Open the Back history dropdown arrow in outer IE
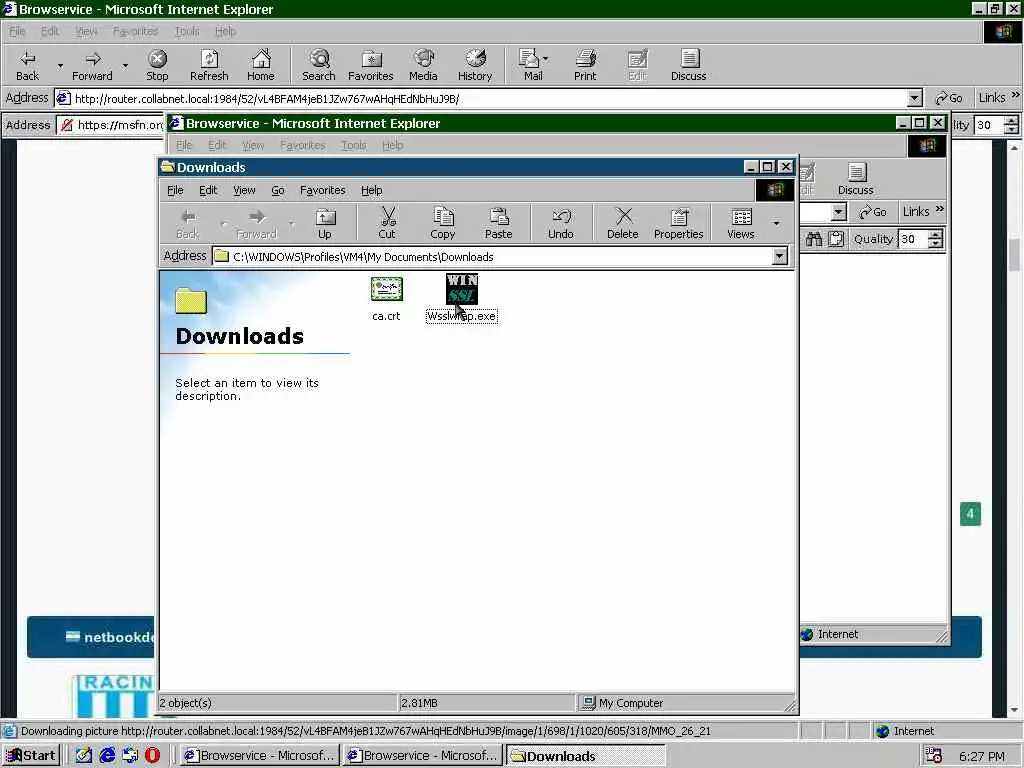 tap(60, 66)
